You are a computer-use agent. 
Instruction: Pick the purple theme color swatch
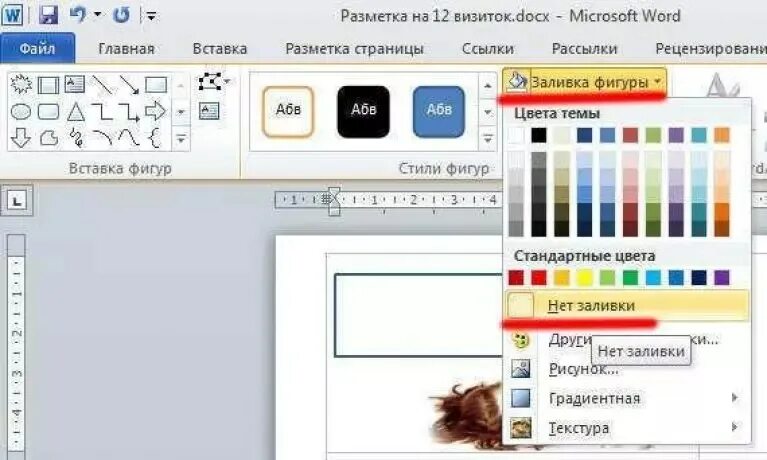click(676, 135)
